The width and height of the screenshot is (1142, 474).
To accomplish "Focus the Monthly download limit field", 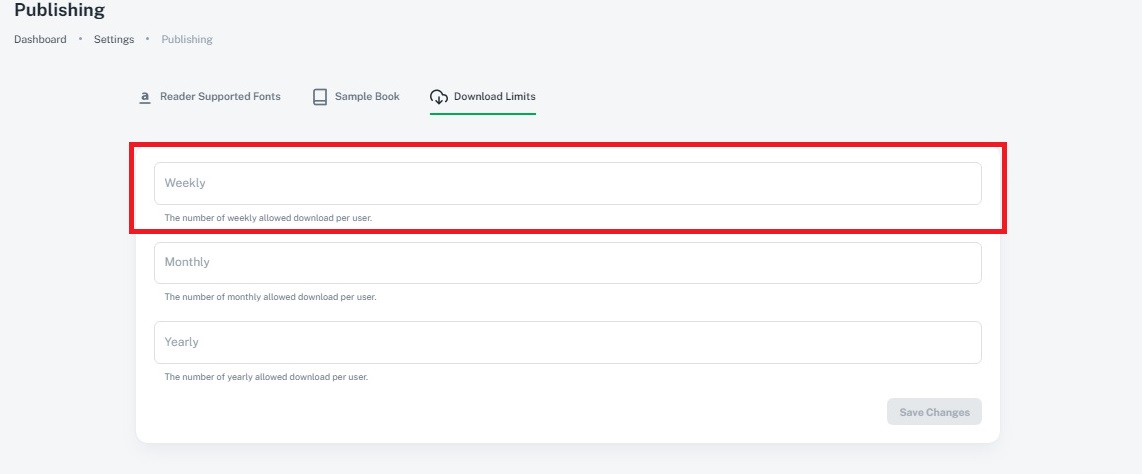I will (x=567, y=263).
